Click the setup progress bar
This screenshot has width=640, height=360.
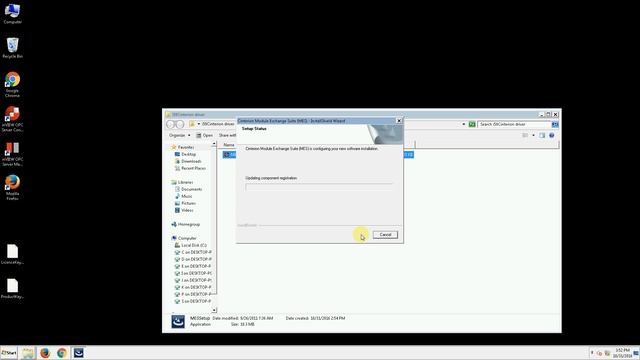pyautogui.click(x=319, y=187)
